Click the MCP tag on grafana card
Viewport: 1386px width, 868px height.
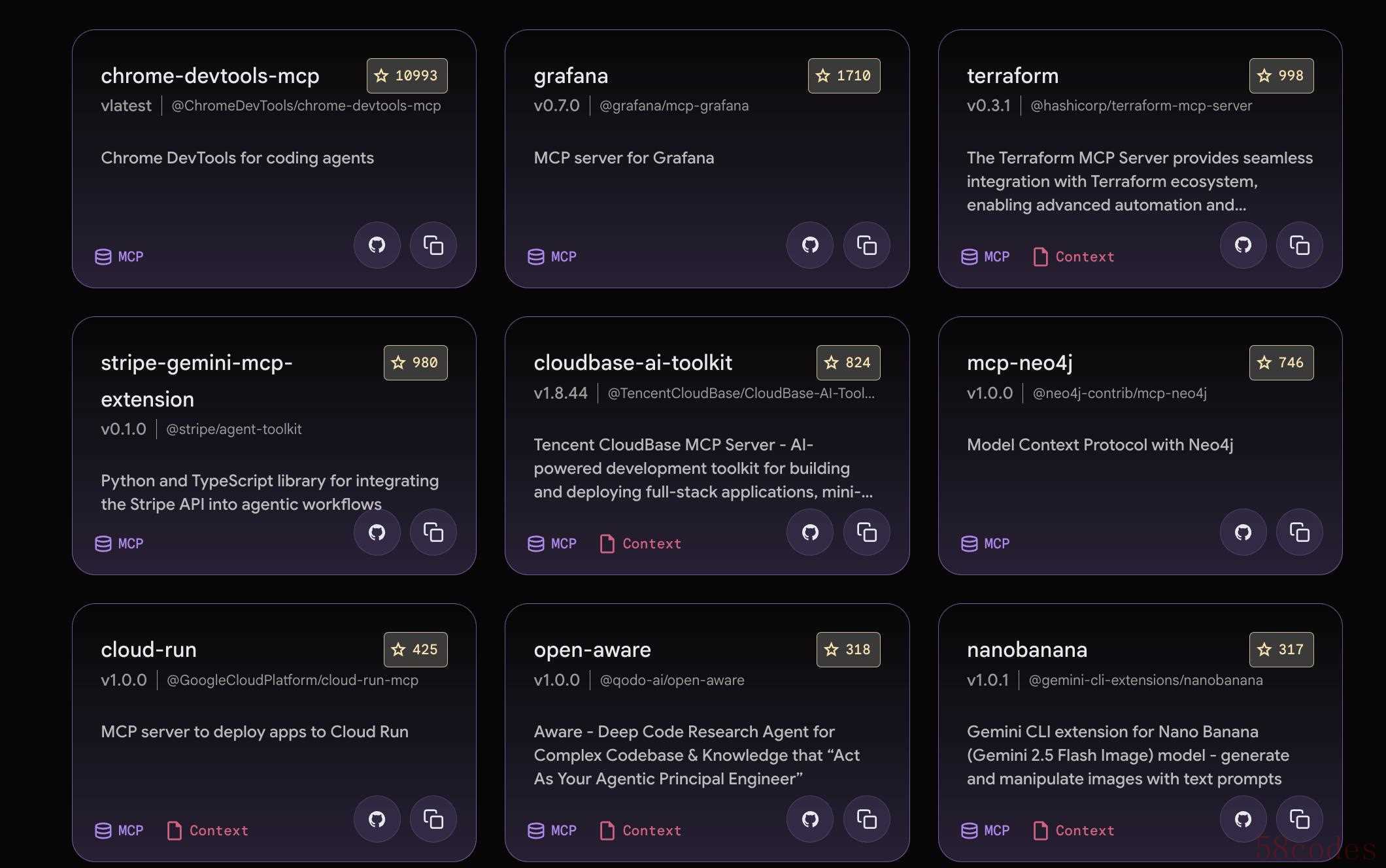click(552, 257)
